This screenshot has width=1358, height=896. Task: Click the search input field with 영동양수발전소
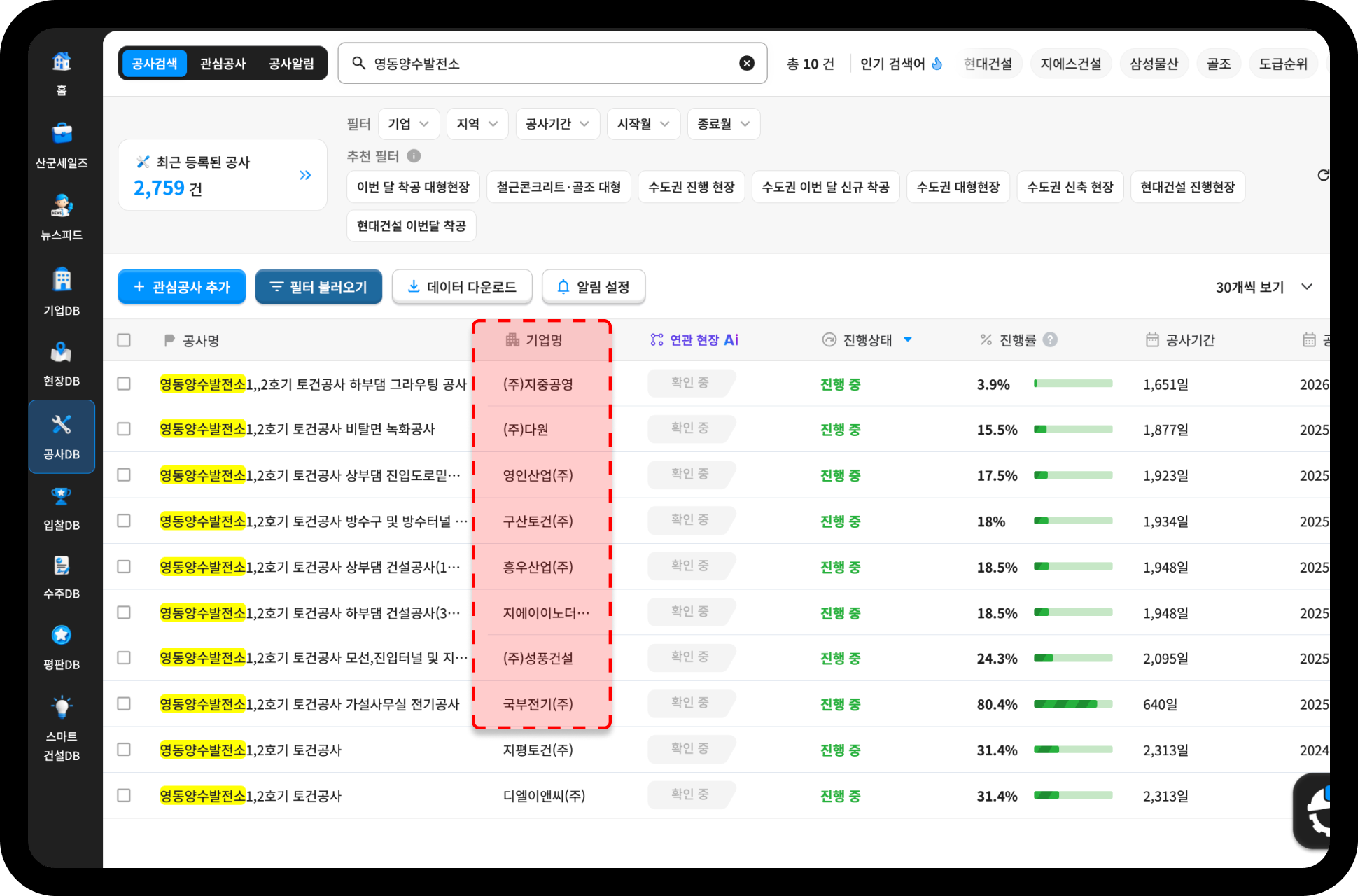[552, 64]
